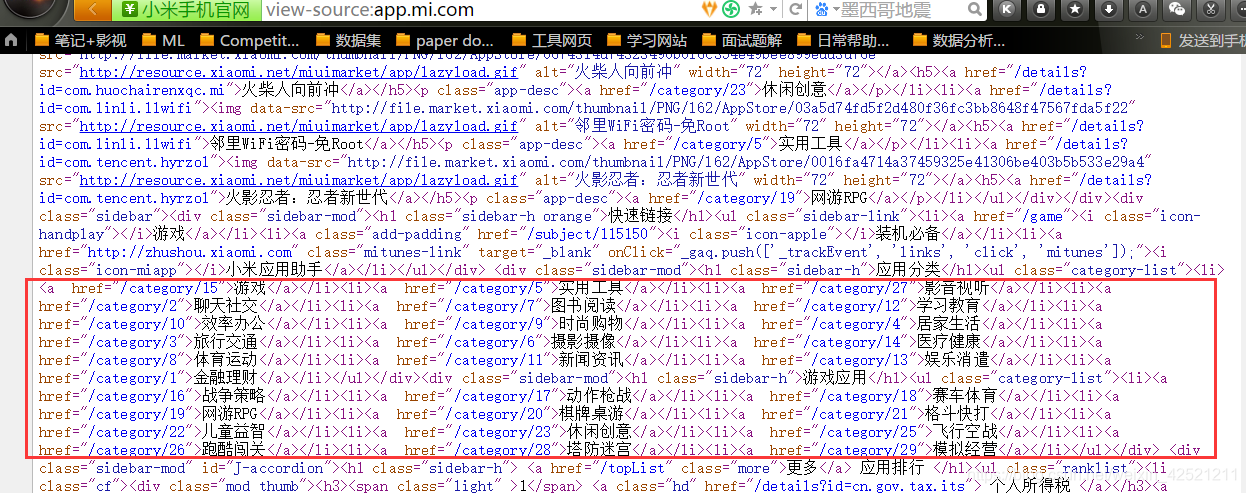Open the paper do... bookmark folder
Screen dimensions: 1246x493
[x=443, y=41]
